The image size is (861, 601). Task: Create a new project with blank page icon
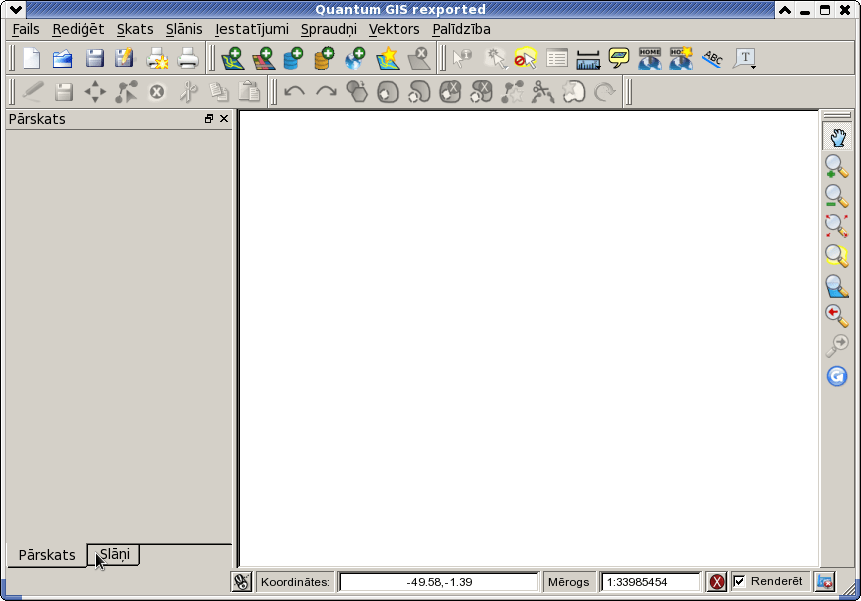click(32, 58)
